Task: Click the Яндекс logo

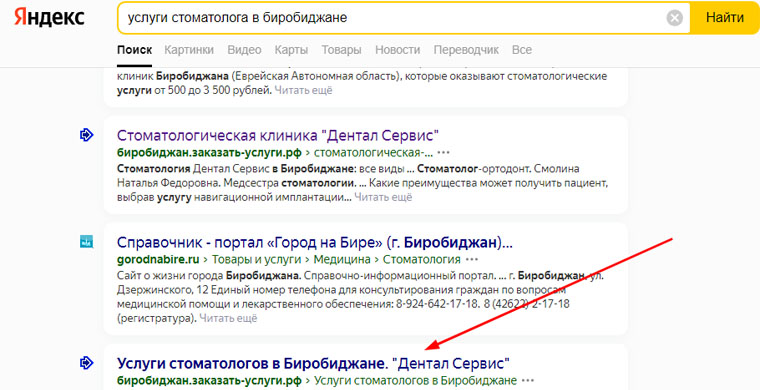Action: (49, 18)
